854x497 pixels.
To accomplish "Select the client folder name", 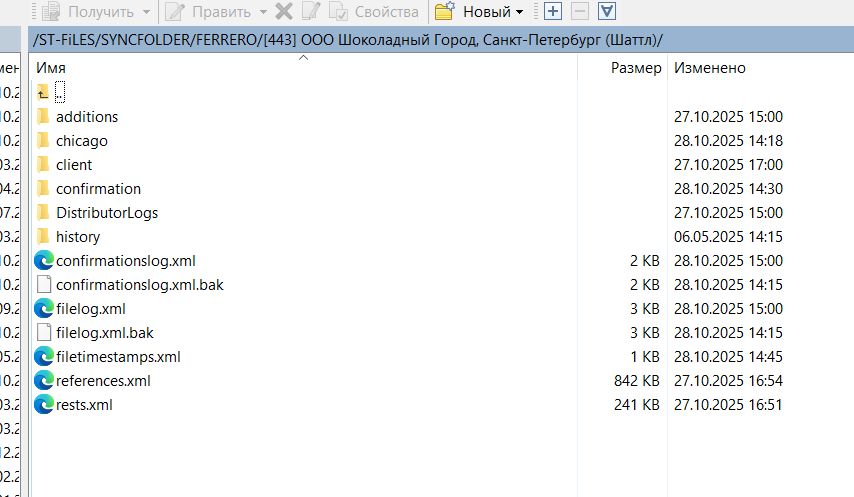I will pyautogui.click(x=74, y=164).
